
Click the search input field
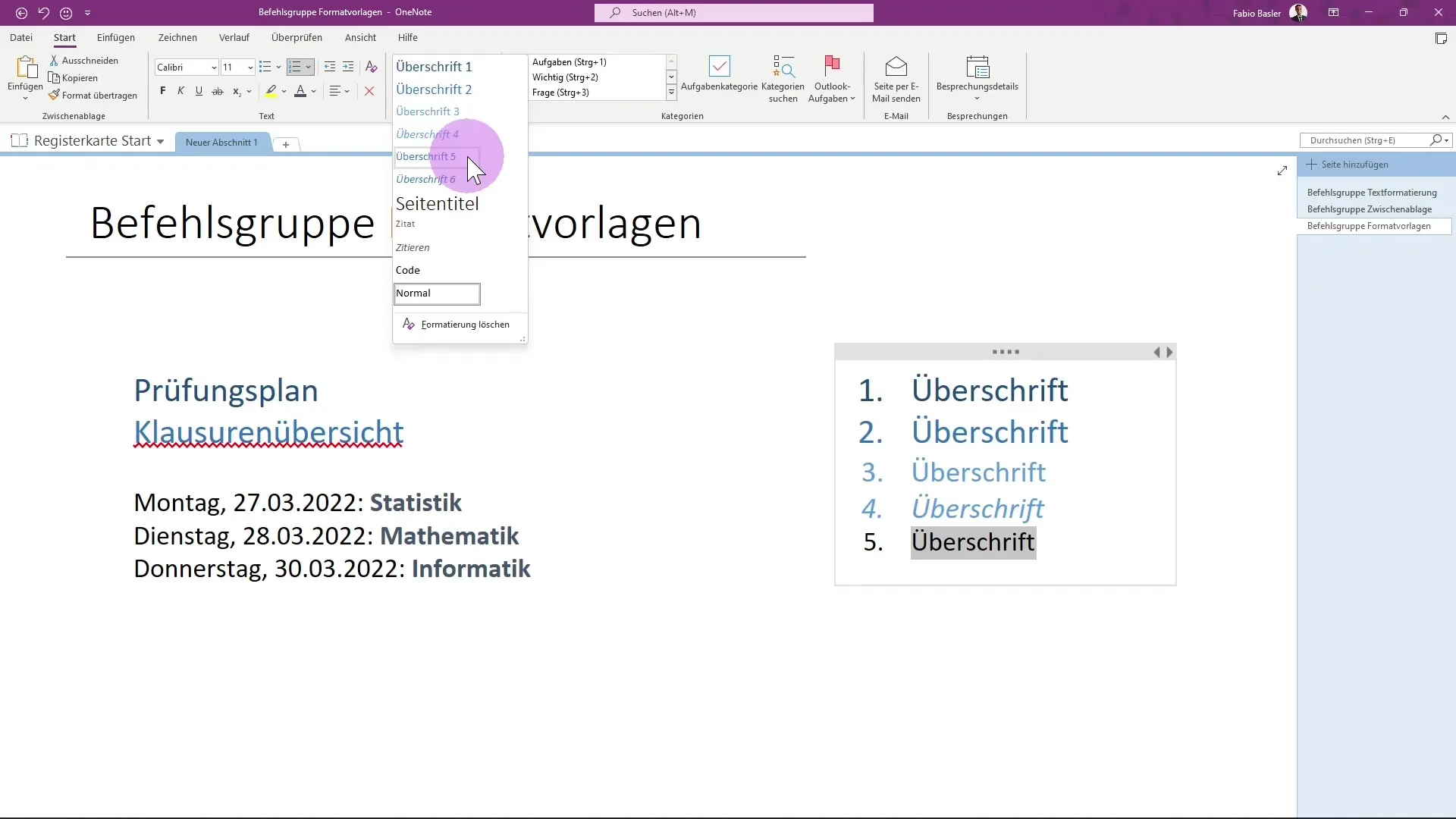[735, 12]
